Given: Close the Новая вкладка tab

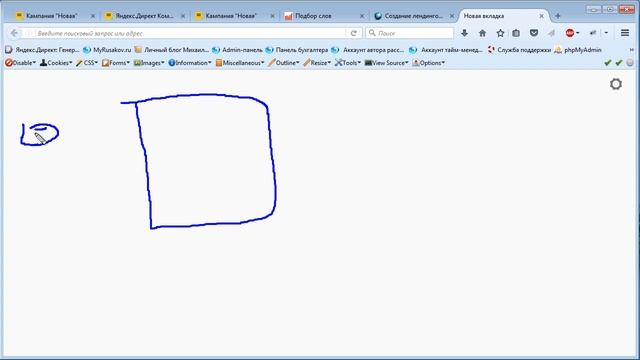Looking at the screenshot, I should pyautogui.click(x=542, y=16).
